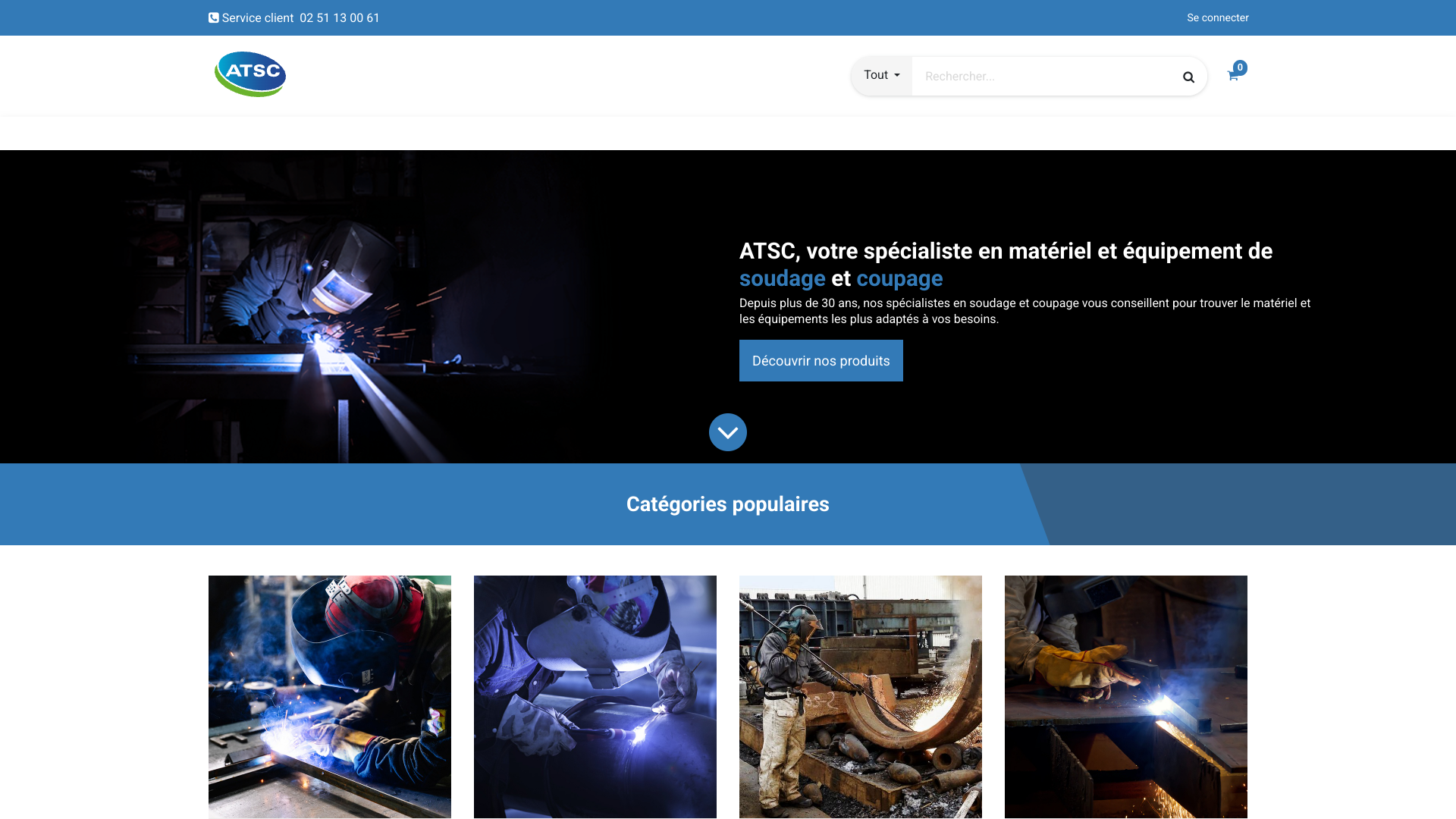Click the ATSC logo

250,74
